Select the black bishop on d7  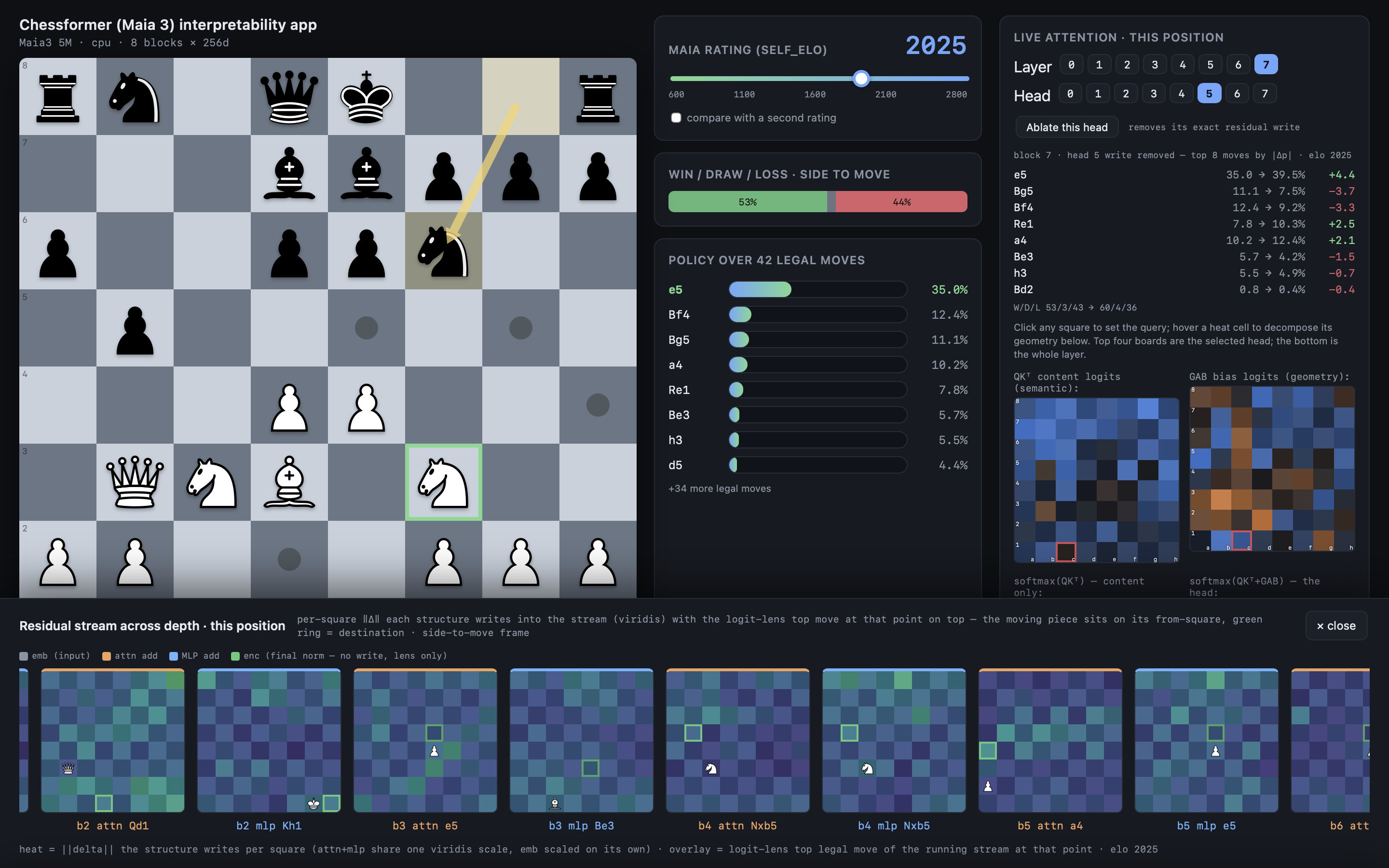[x=289, y=174]
